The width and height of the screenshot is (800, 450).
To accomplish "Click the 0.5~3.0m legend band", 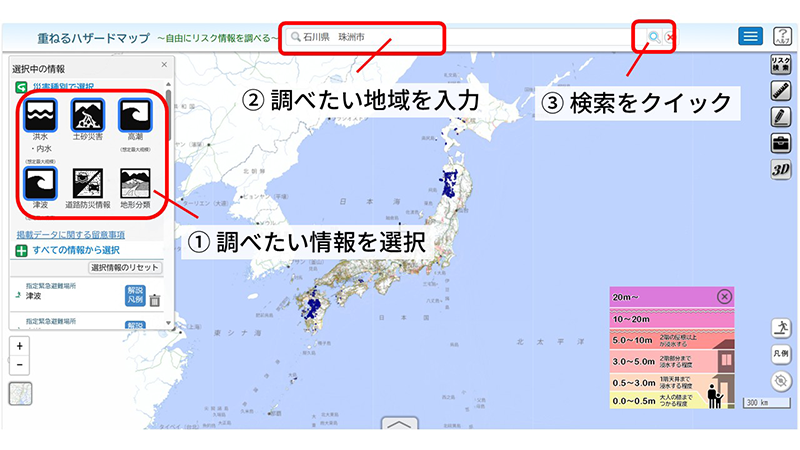I will pyautogui.click(x=672, y=383).
